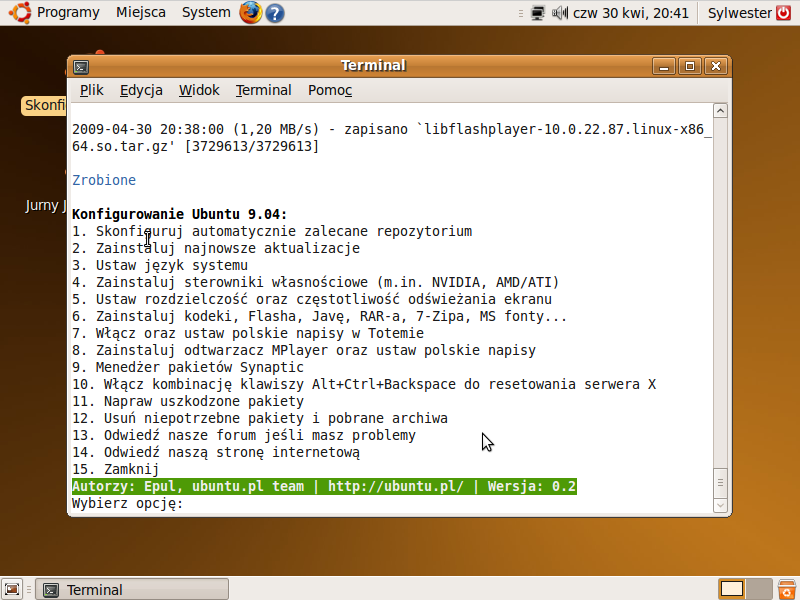The height and width of the screenshot is (600, 800).
Task: Click option 12 Usuń niepotrzebne pakiety line
Action: pos(260,418)
